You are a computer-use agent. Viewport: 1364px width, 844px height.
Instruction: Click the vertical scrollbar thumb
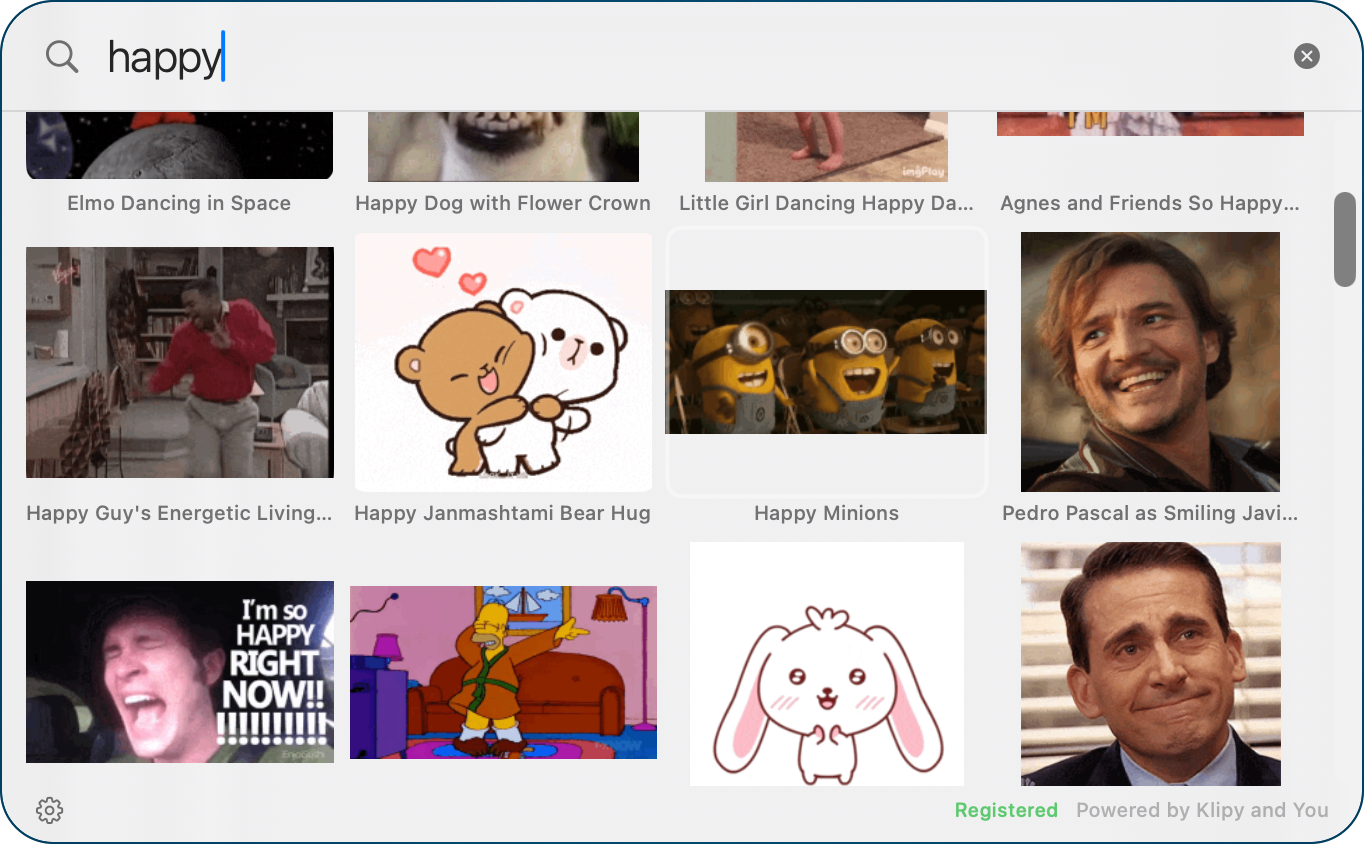(x=1345, y=240)
